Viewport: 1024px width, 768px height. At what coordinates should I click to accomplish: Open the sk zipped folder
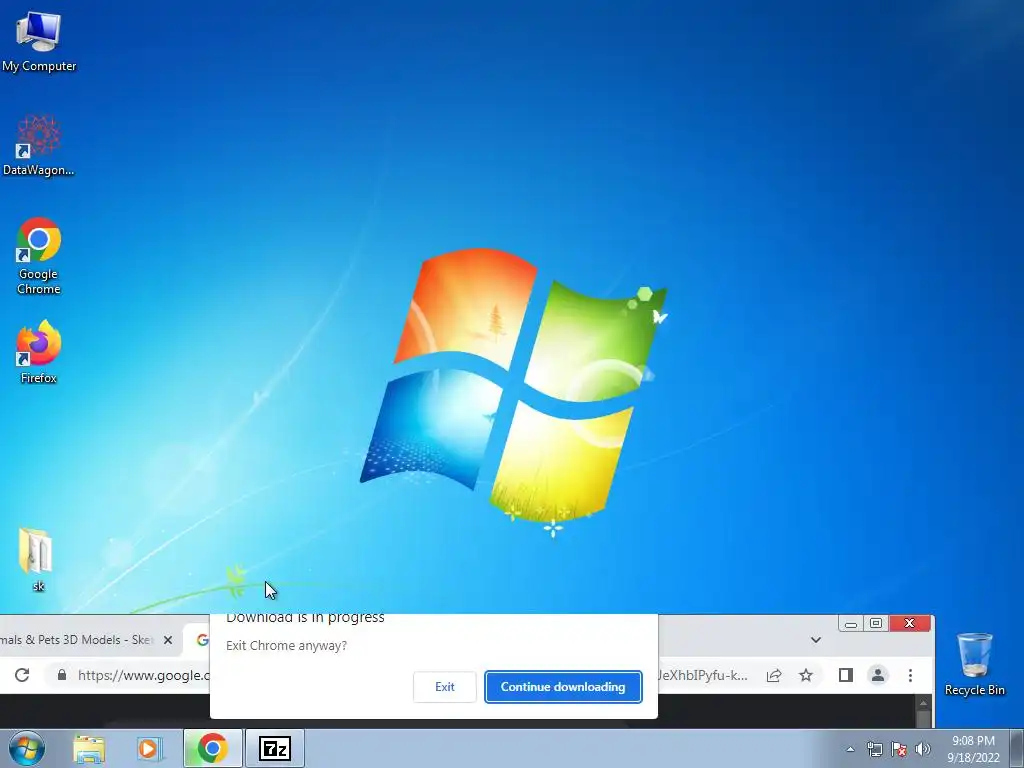pyautogui.click(x=37, y=559)
